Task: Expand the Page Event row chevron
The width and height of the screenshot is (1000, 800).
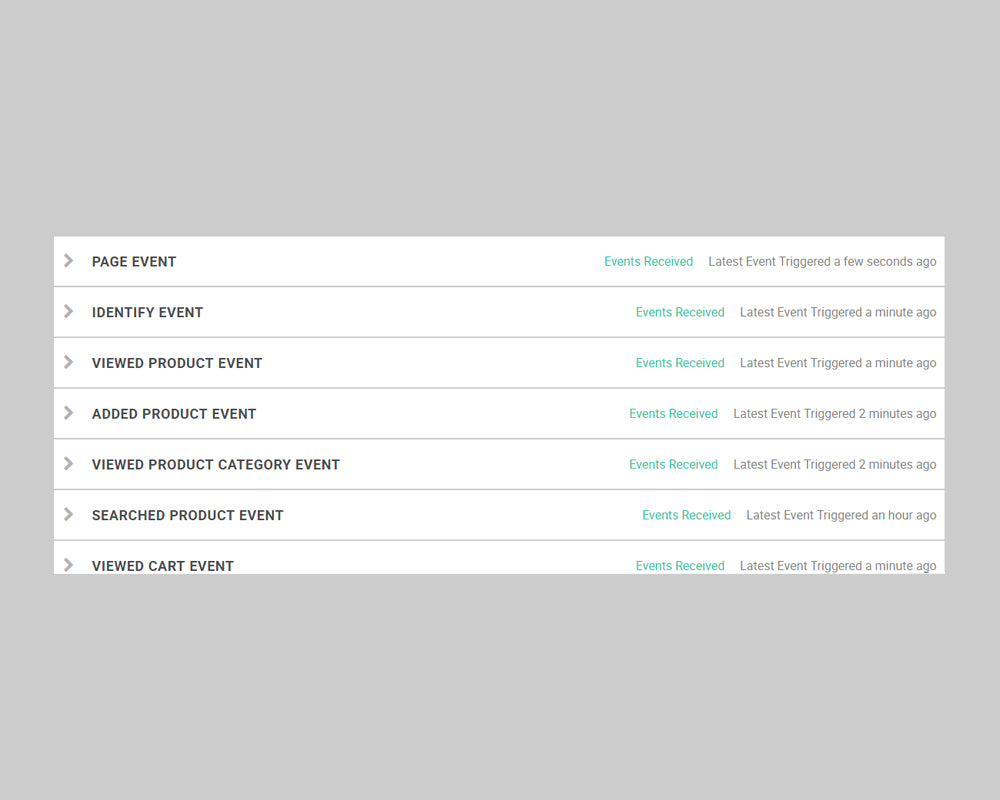Action: click(x=68, y=261)
